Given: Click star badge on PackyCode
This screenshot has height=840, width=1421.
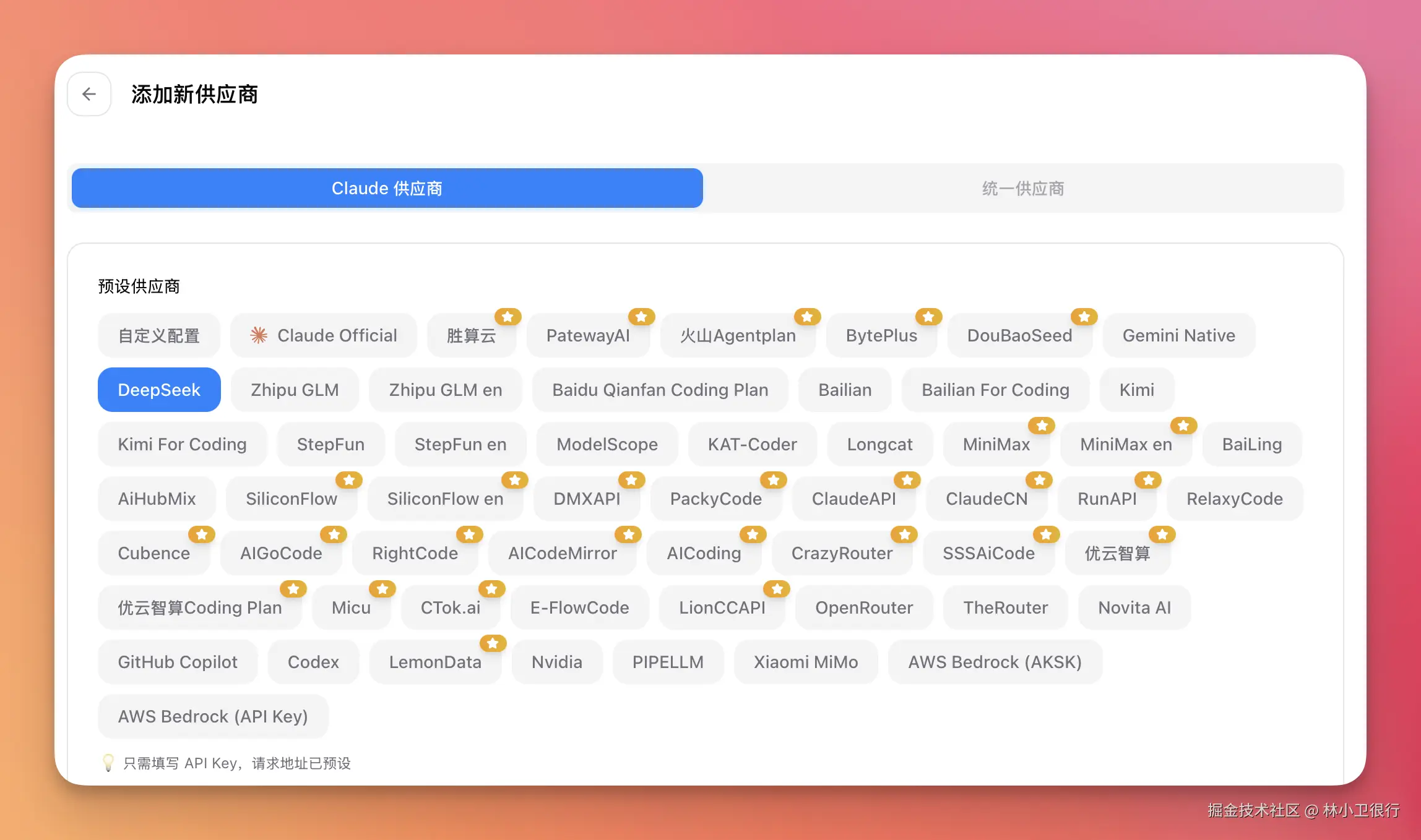Looking at the screenshot, I should tap(774, 480).
